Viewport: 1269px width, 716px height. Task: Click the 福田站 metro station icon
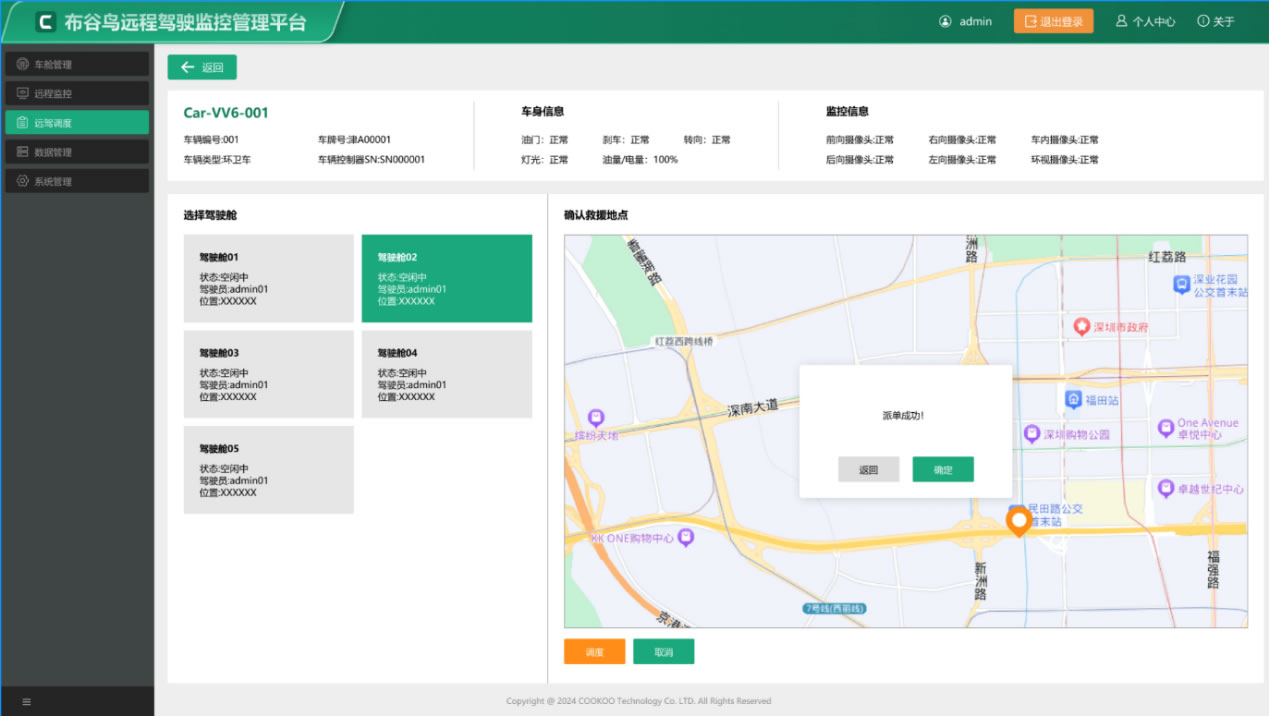(x=1073, y=400)
